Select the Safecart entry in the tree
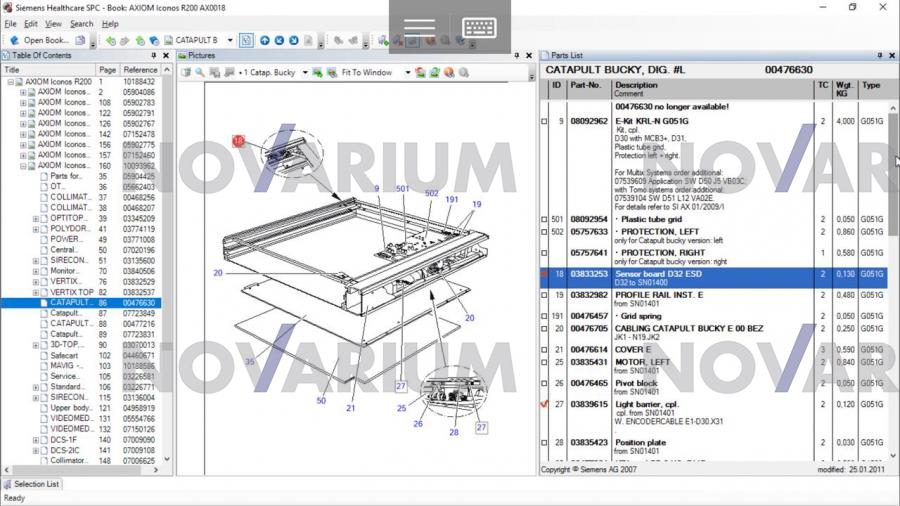The image size is (900, 506). [64, 355]
